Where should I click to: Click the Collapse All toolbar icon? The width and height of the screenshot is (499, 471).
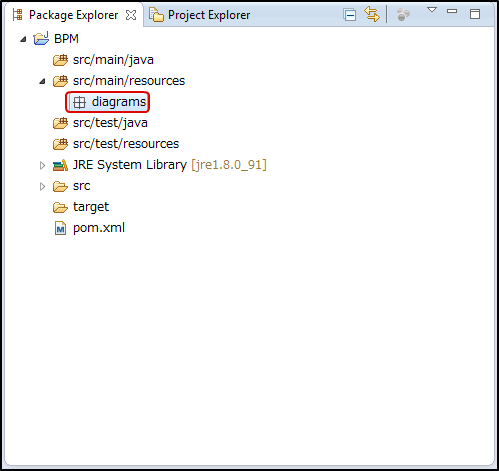coord(350,15)
